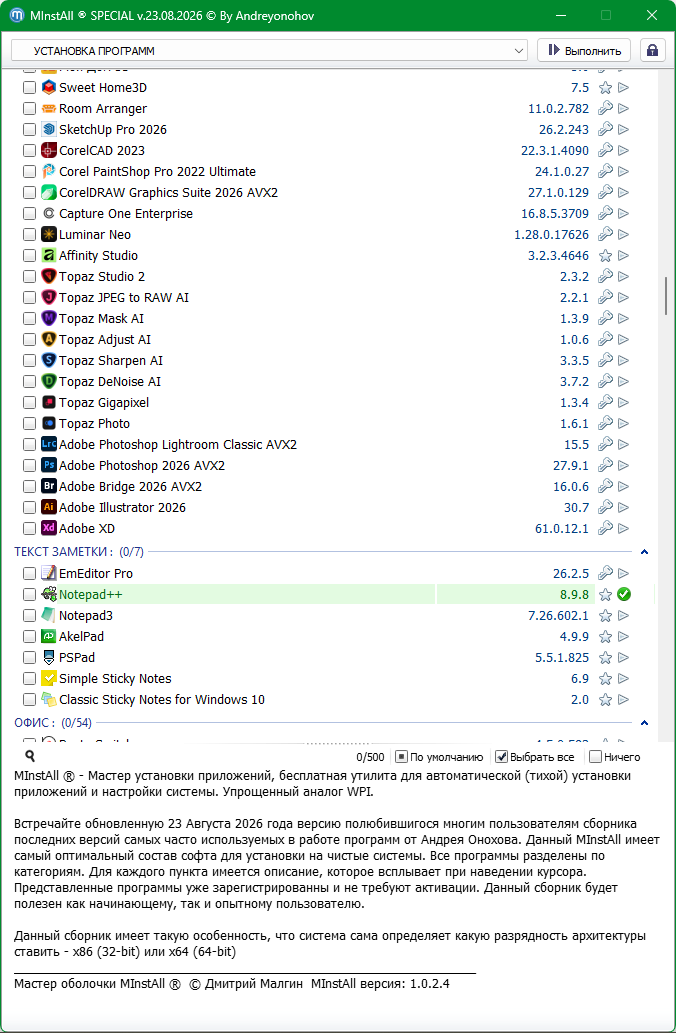Click the Adobe Bridge Br icon
Image resolution: width=676 pixels, height=1033 pixels.
tap(49, 487)
